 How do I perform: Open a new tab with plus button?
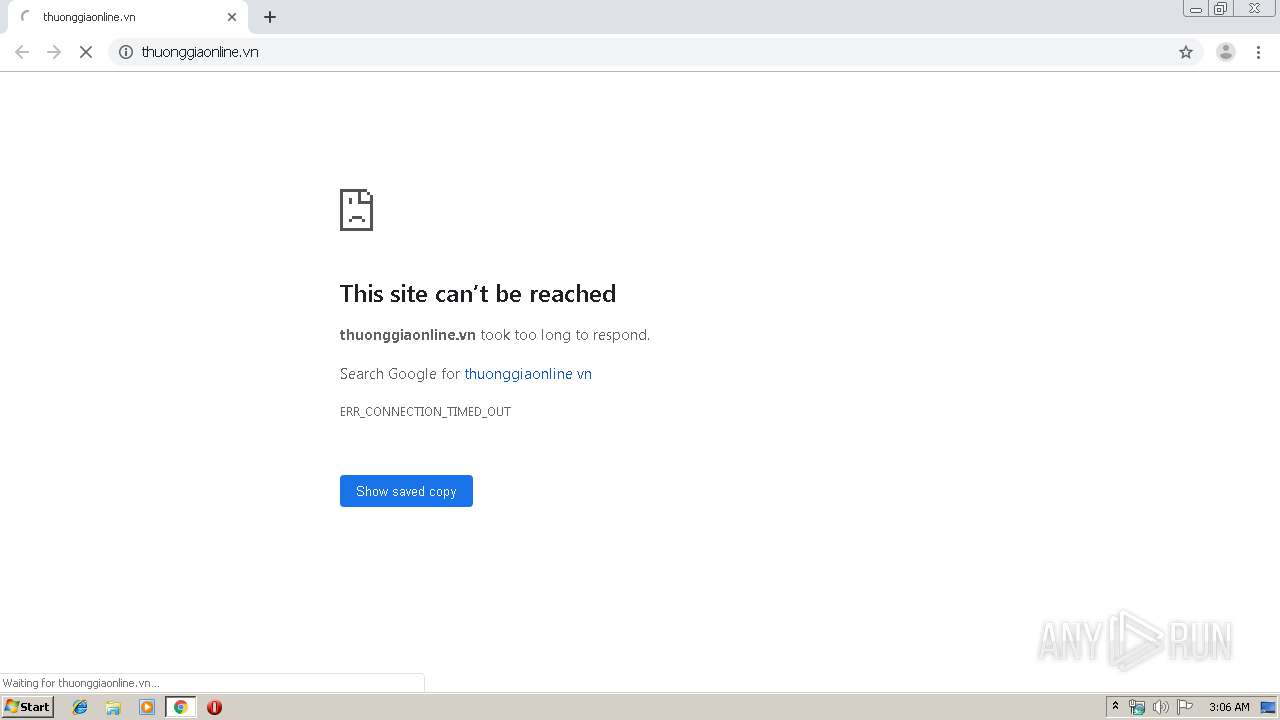(x=270, y=17)
